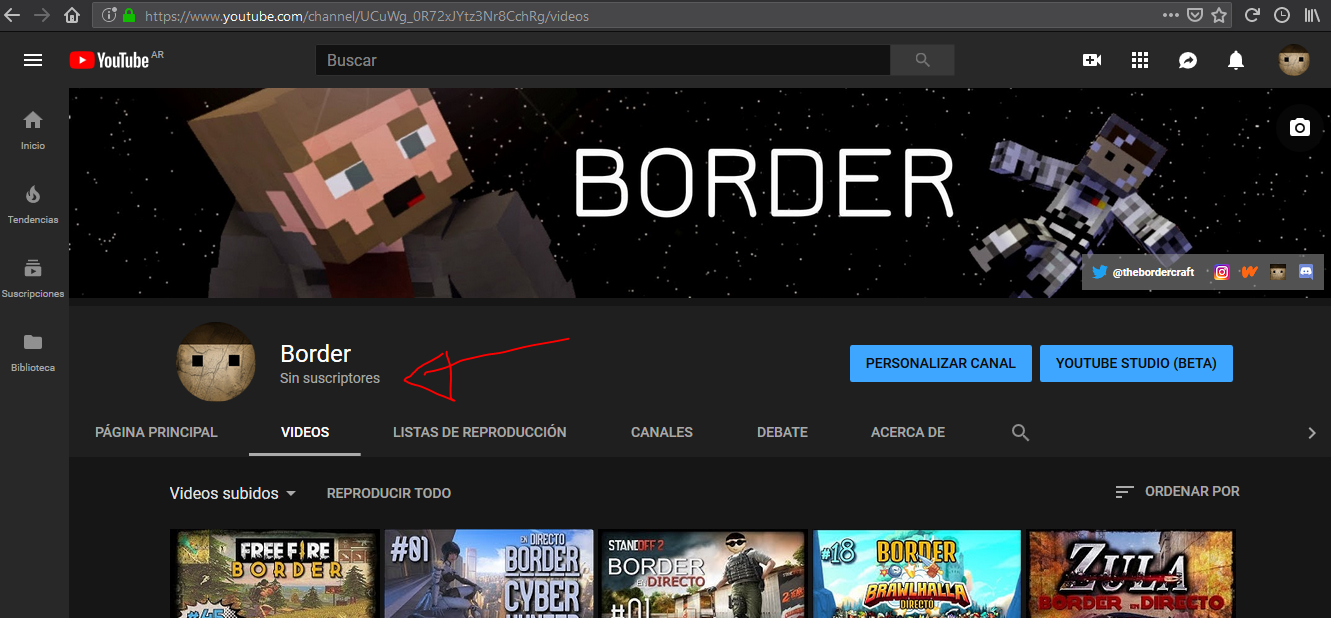Open the Minecraft head link icon on banner
1331x618 pixels.
pyautogui.click(x=1278, y=272)
